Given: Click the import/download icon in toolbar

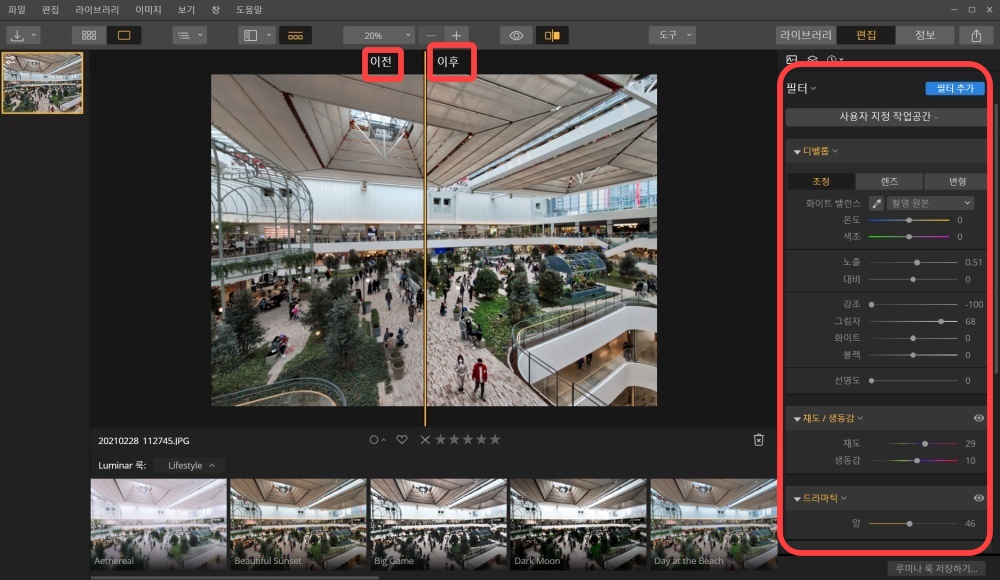Looking at the screenshot, I should click(x=17, y=35).
